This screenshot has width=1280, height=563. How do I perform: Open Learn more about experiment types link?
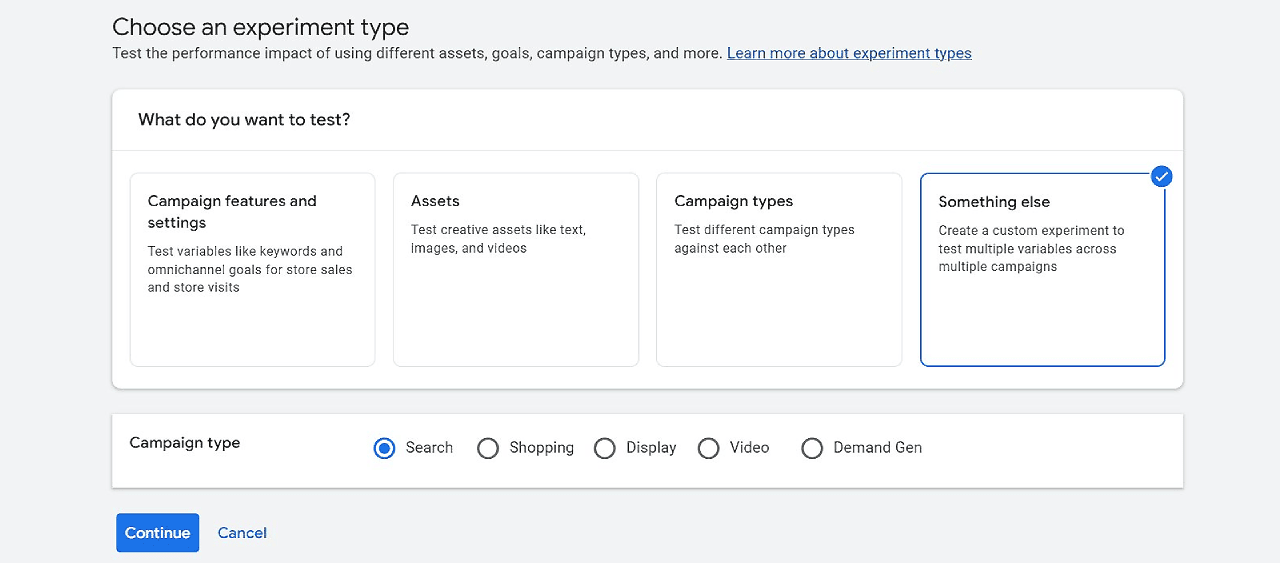coord(849,53)
